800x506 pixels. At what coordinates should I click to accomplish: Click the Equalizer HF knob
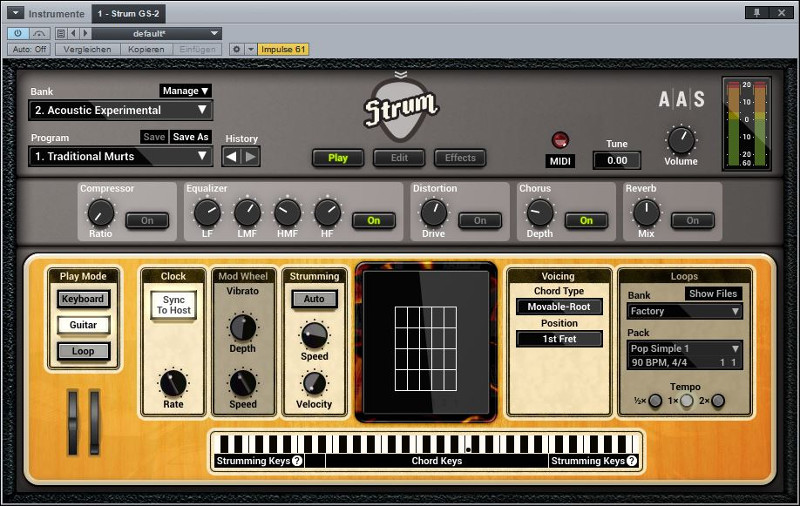tap(328, 213)
